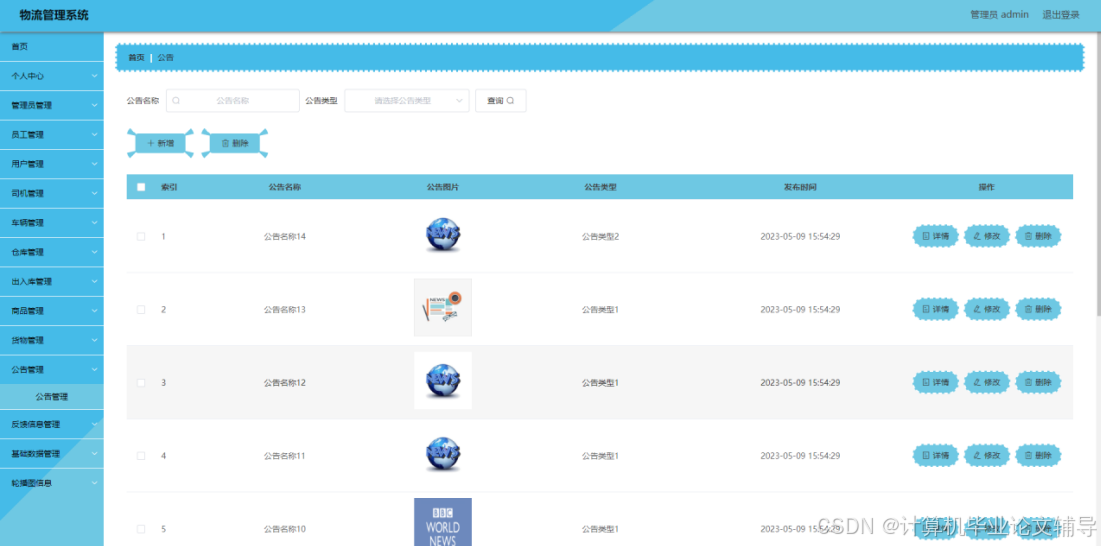Expand 司机管理 sidebar menu
Viewport: 1101px width, 546px height.
[x=51, y=193]
